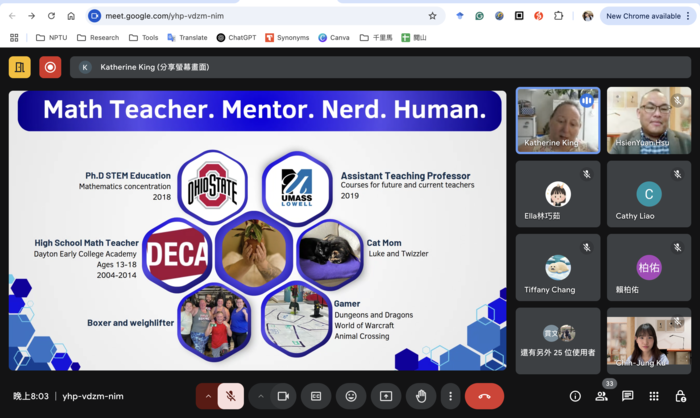Leave the call with red button
Viewport: 700px width, 418px height.
coord(484,396)
